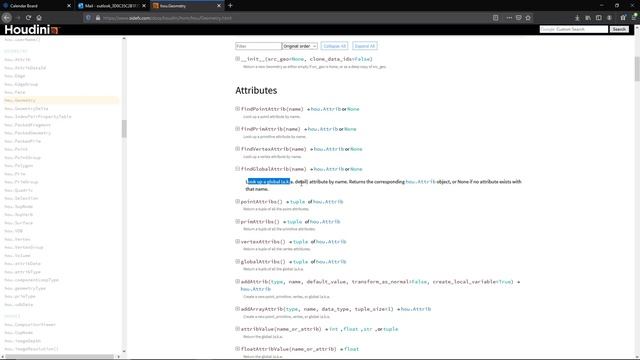Open the tracking protection shield icon
This screenshot has height=360, width=640.
click(x=89, y=18)
